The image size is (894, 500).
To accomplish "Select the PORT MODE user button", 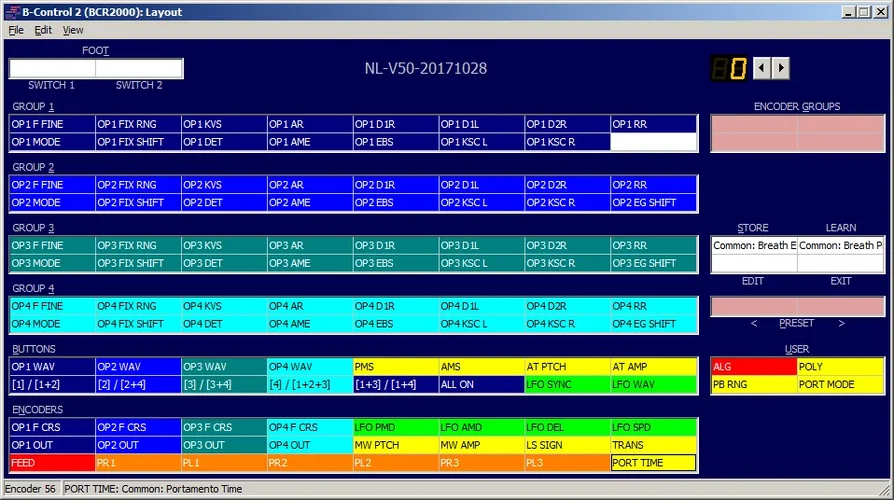I will point(840,384).
